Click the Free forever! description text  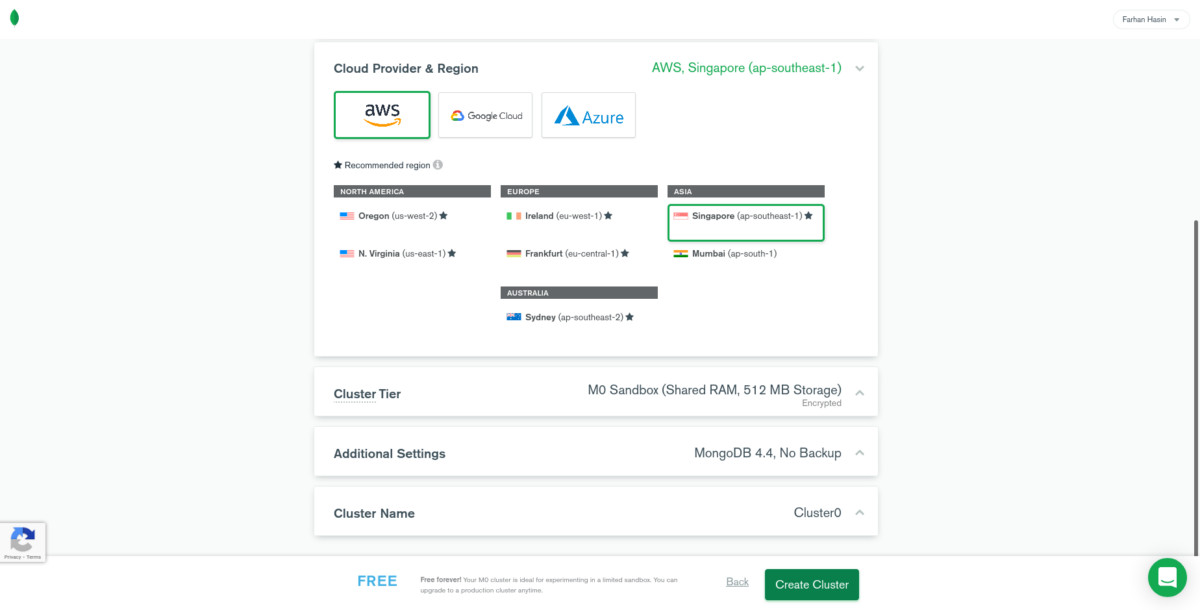(x=549, y=585)
